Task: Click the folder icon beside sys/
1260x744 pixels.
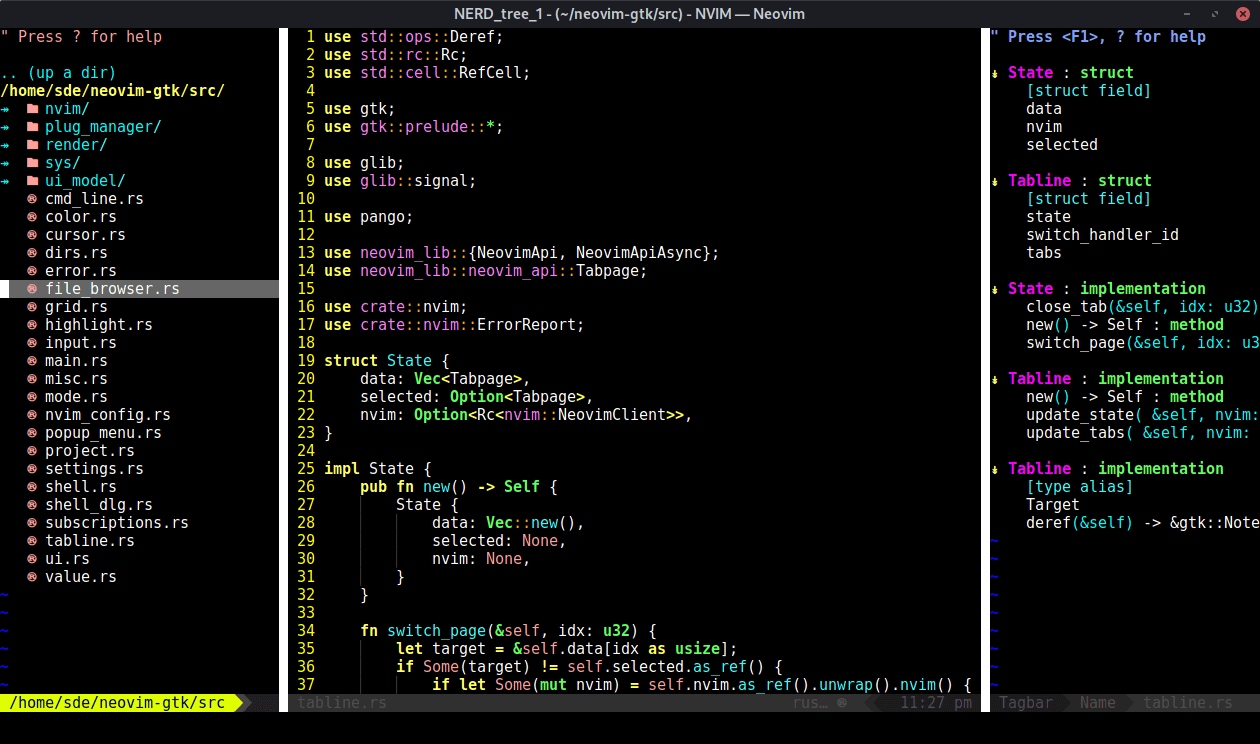Action: click(32, 163)
